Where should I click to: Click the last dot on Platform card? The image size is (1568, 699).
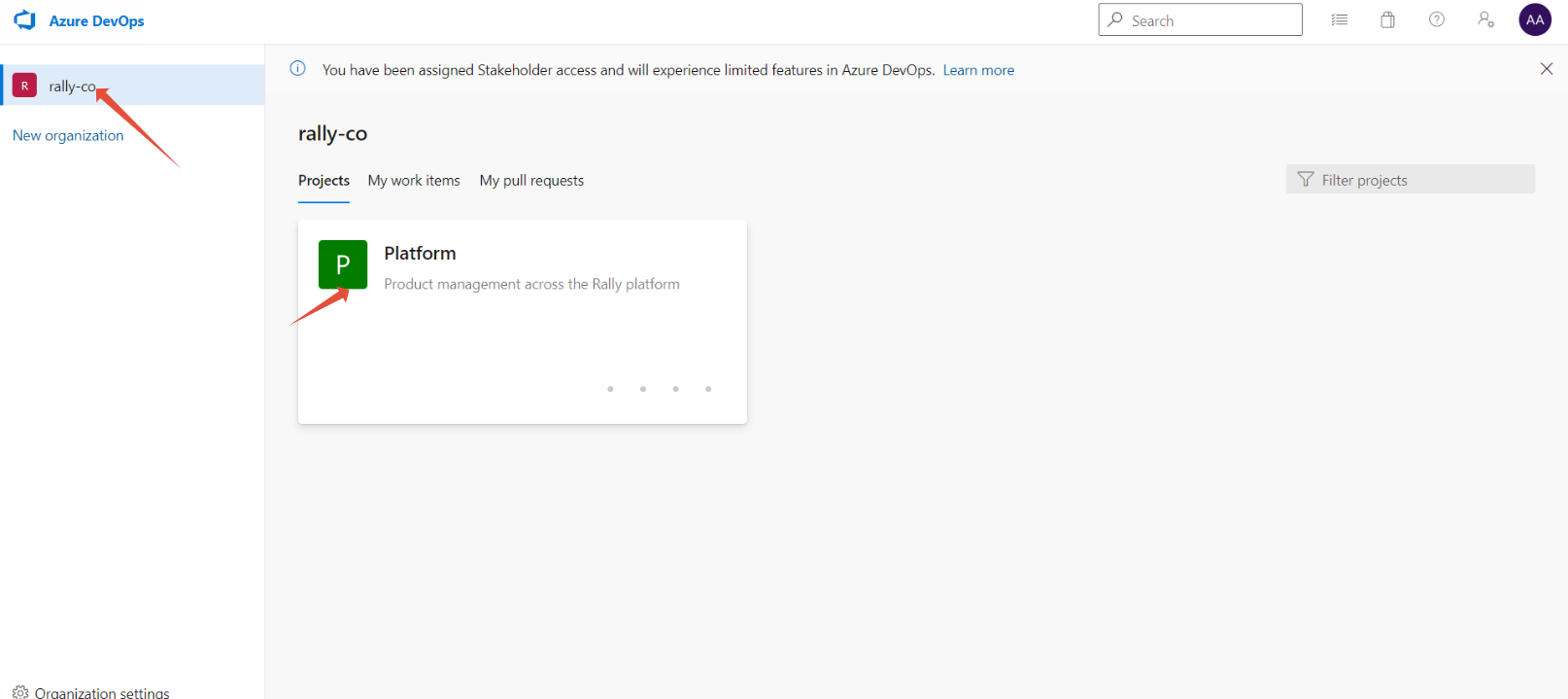point(708,389)
